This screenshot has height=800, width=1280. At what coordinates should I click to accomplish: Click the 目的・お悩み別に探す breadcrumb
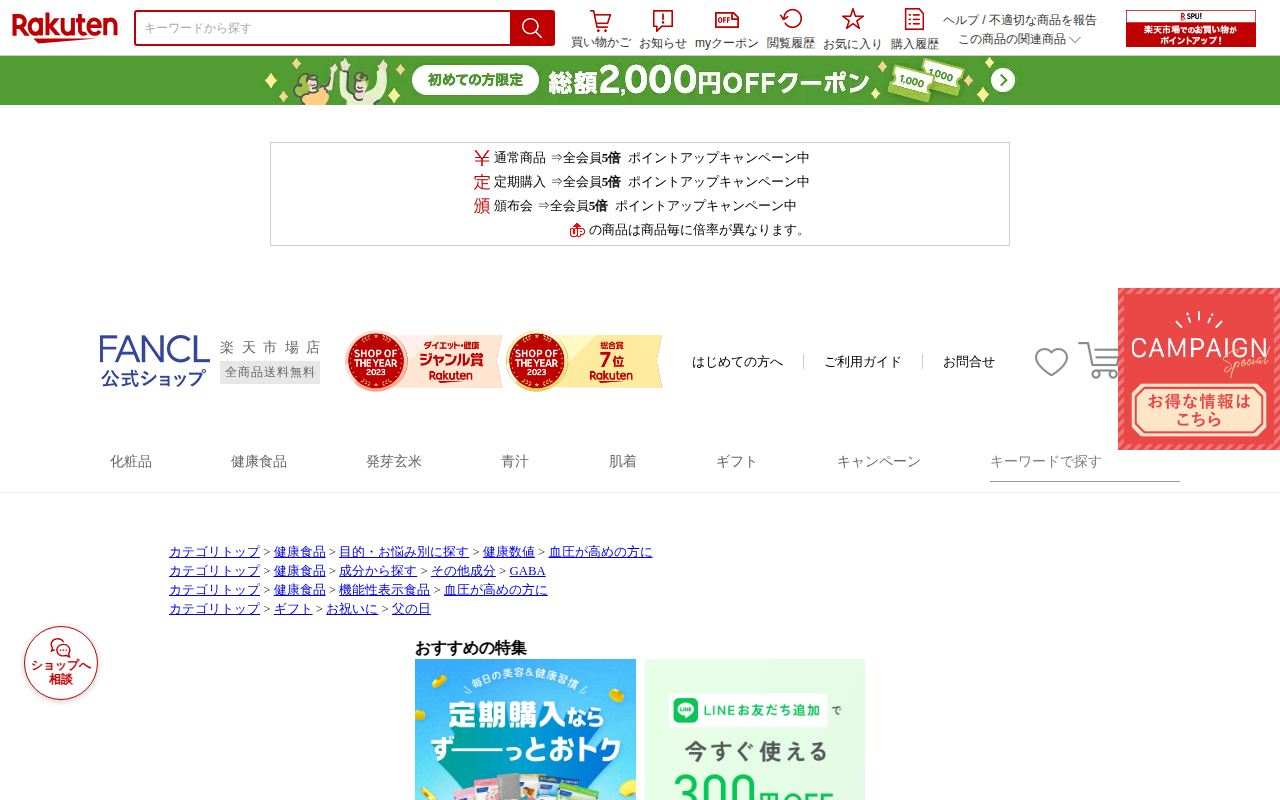[x=404, y=552]
